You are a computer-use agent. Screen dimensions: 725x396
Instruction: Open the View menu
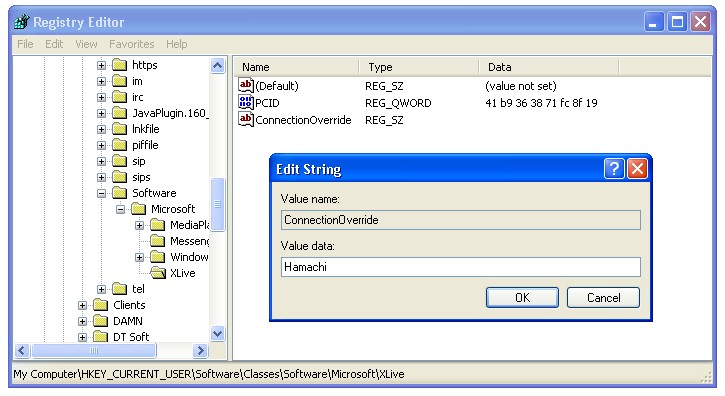click(x=86, y=44)
